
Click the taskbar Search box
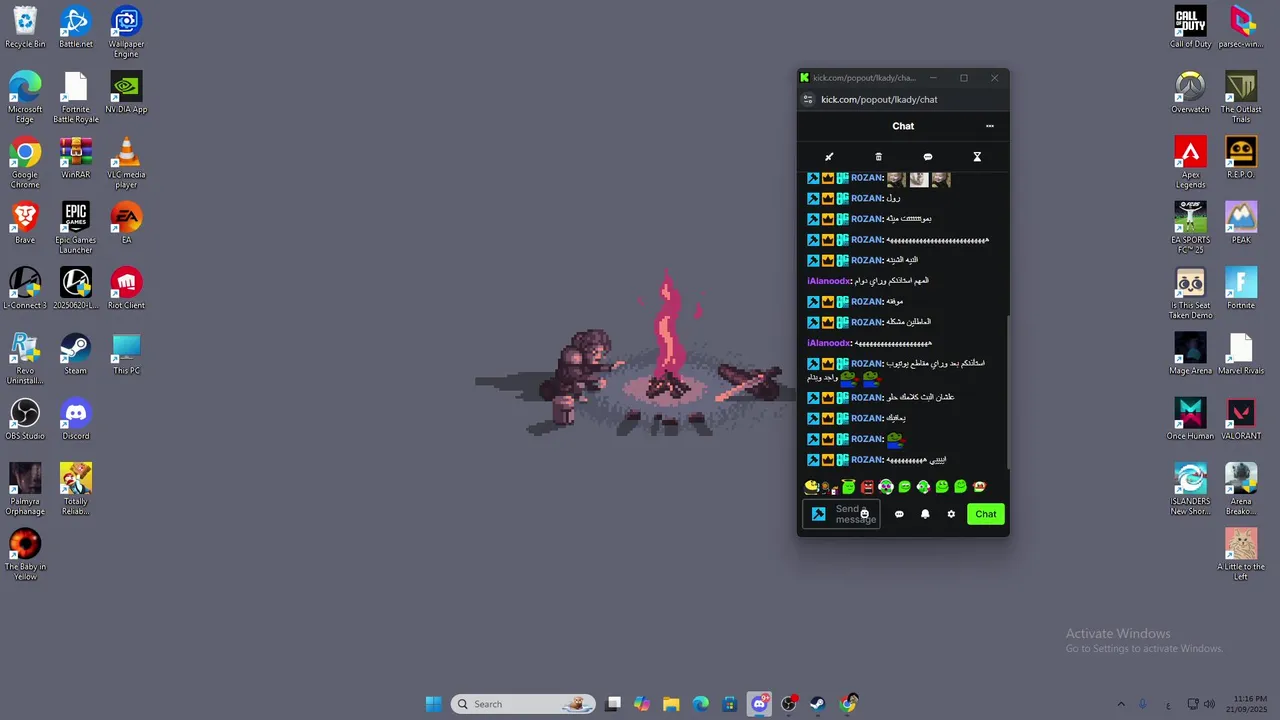[x=523, y=704]
